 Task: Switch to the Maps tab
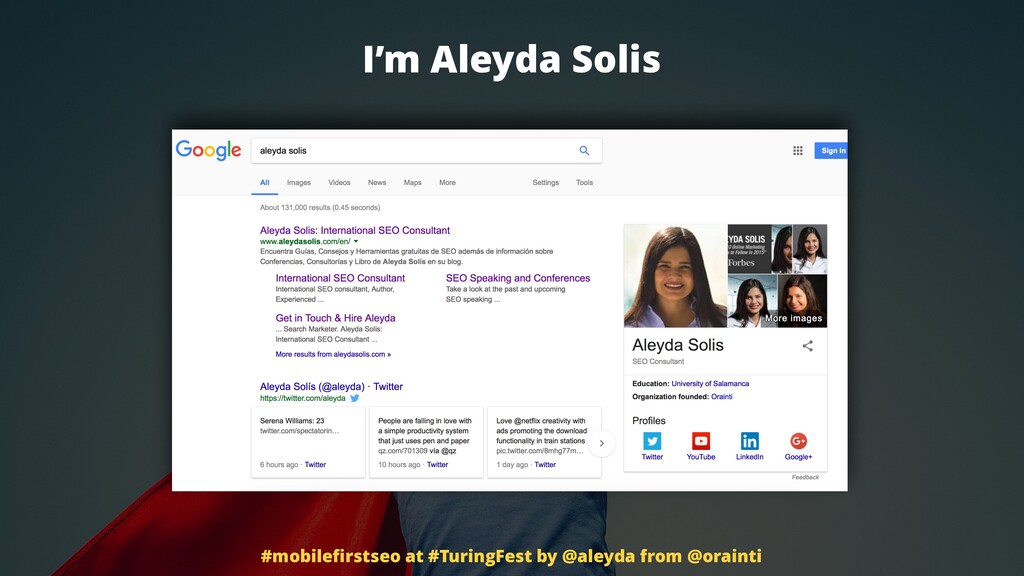click(412, 183)
